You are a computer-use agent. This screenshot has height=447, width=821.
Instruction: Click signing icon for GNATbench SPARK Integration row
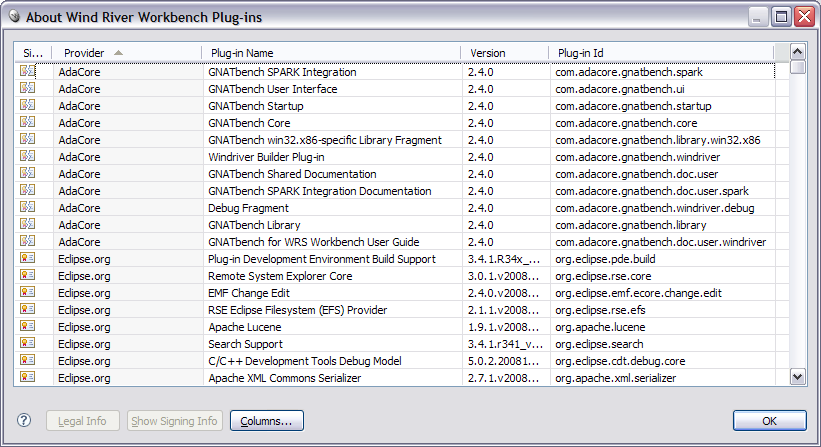click(28, 71)
